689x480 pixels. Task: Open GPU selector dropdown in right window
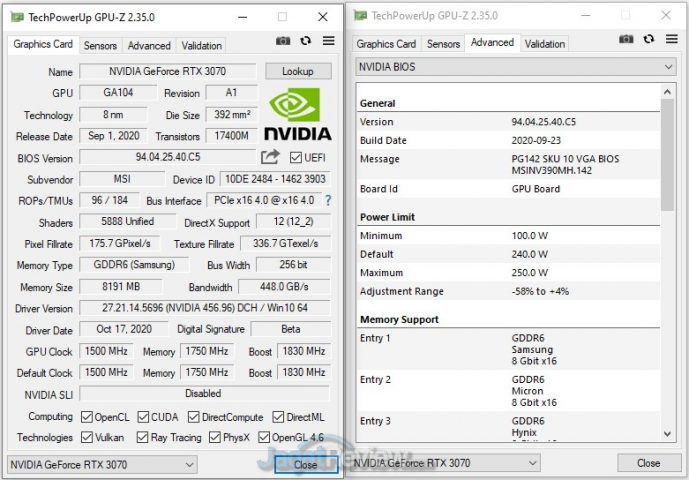coord(445,463)
